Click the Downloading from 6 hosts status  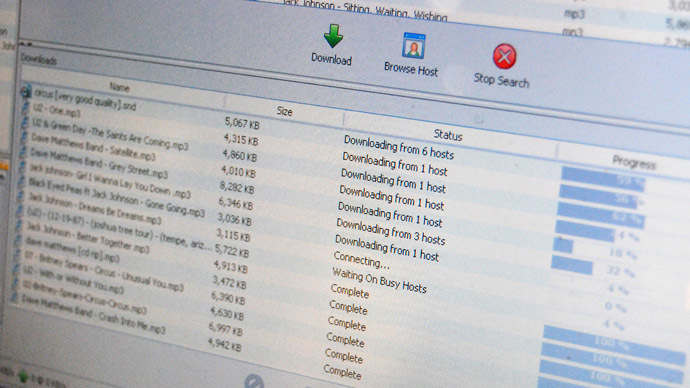pos(399,147)
